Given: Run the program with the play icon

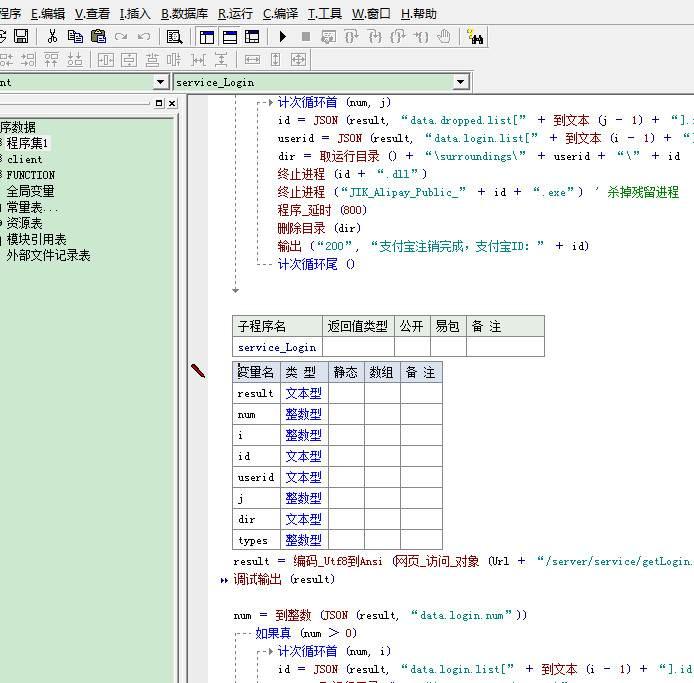Looking at the screenshot, I should tap(283, 36).
